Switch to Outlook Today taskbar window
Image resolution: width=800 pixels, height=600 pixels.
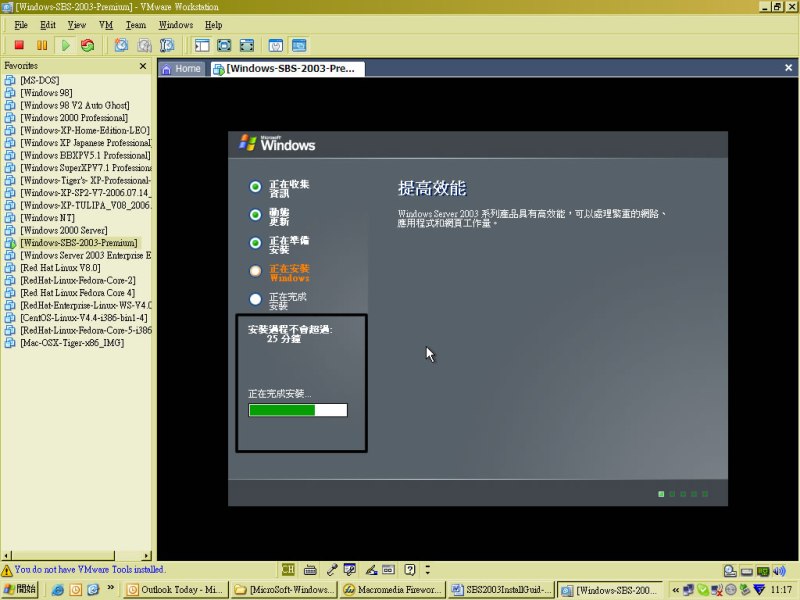click(175, 590)
